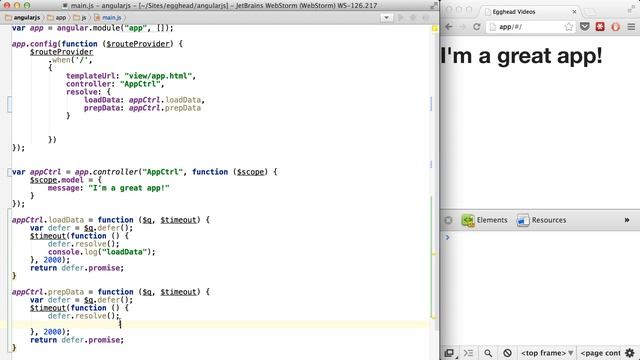Click the DevTools console prompt line

point(540,237)
